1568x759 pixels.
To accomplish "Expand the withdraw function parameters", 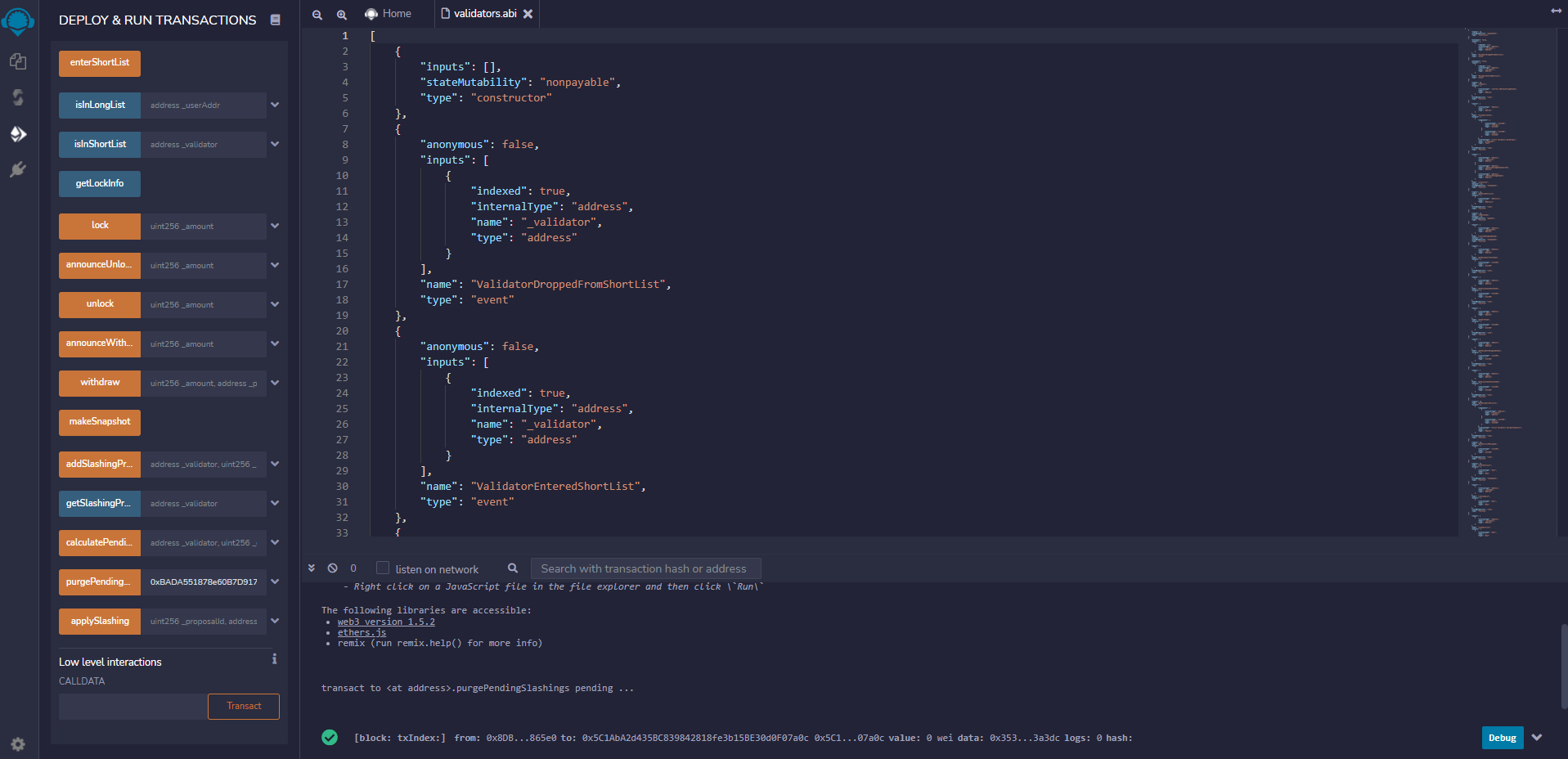I will 275,383.
